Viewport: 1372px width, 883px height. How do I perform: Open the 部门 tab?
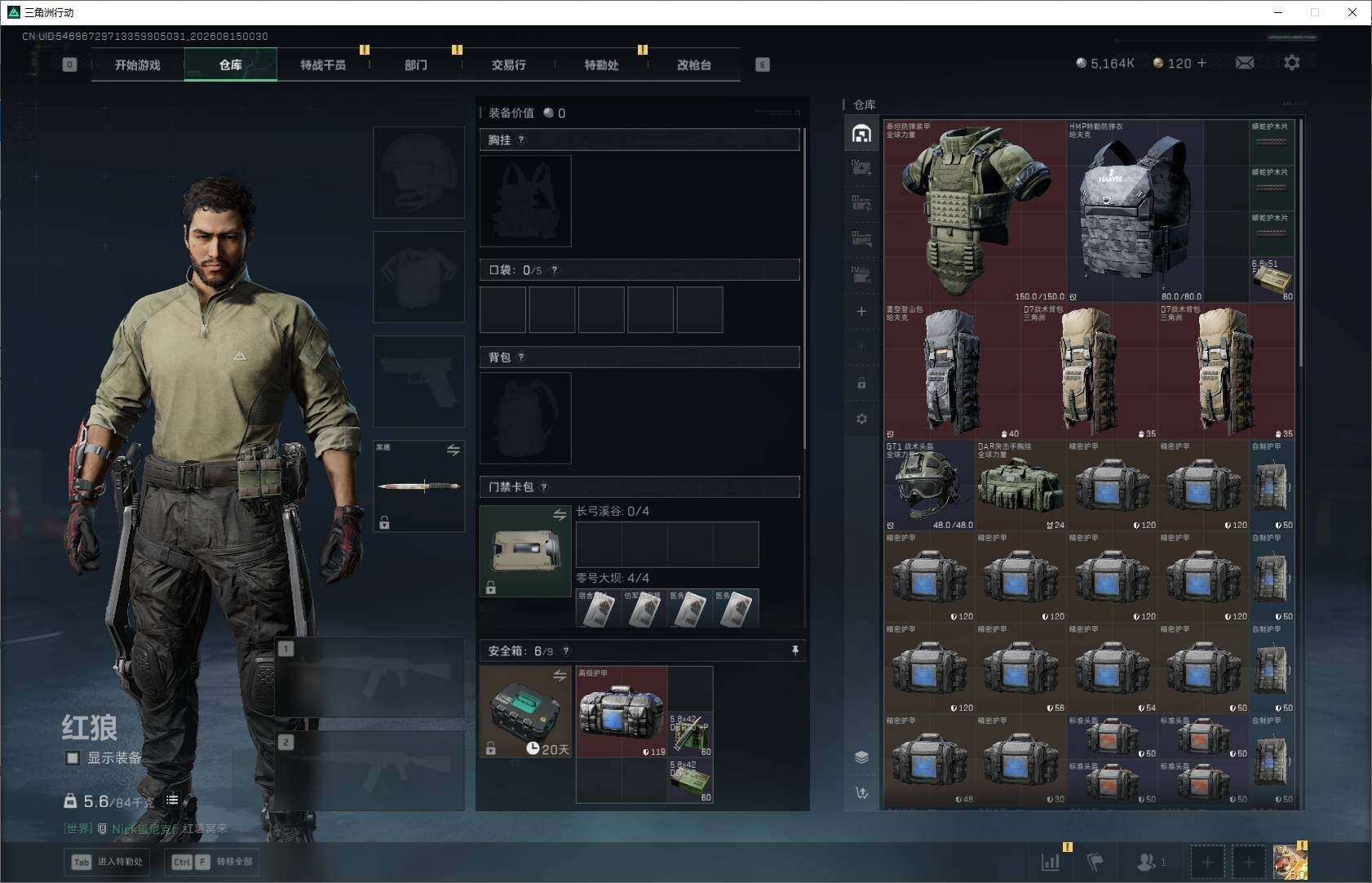(416, 64)
